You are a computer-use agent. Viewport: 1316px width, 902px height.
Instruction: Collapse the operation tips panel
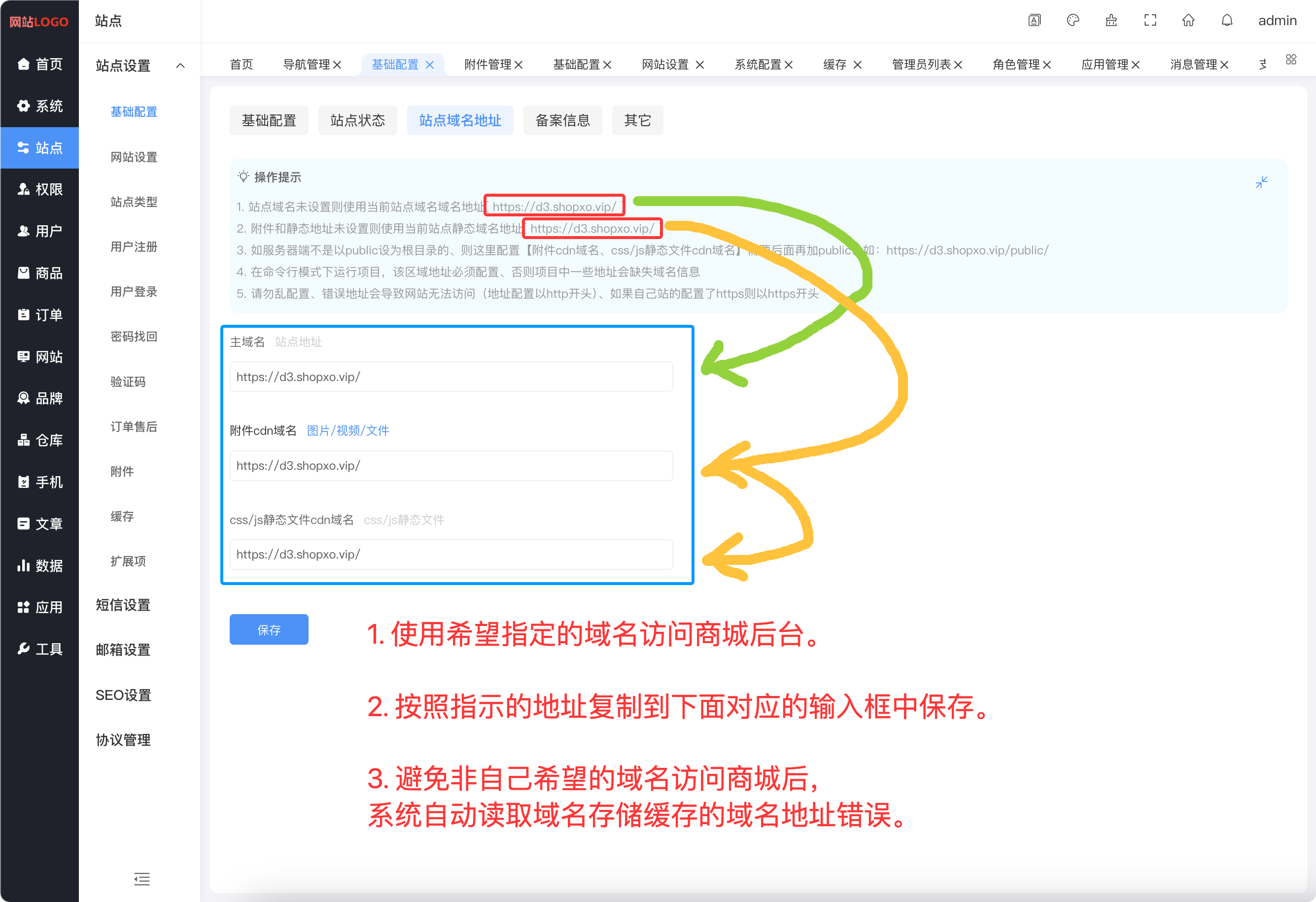point(1261,182)
